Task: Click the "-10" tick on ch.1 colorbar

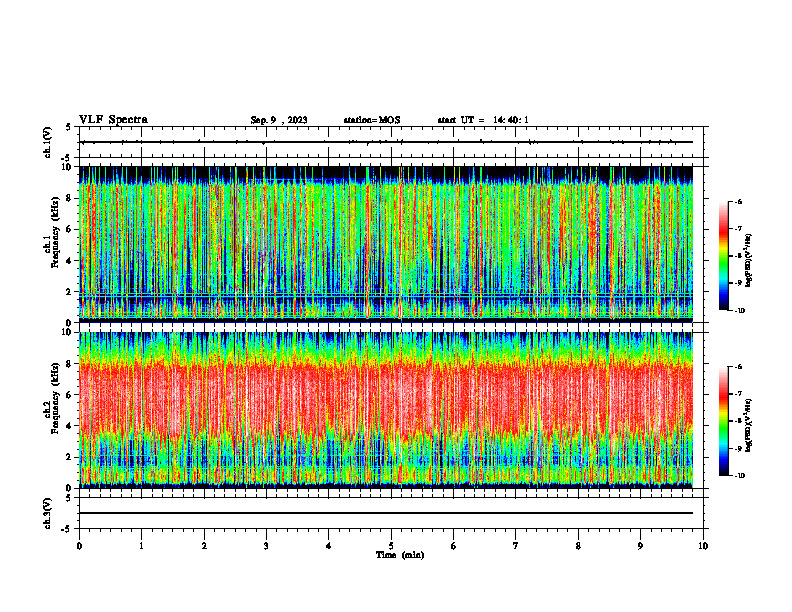Action: click(739, 311)
